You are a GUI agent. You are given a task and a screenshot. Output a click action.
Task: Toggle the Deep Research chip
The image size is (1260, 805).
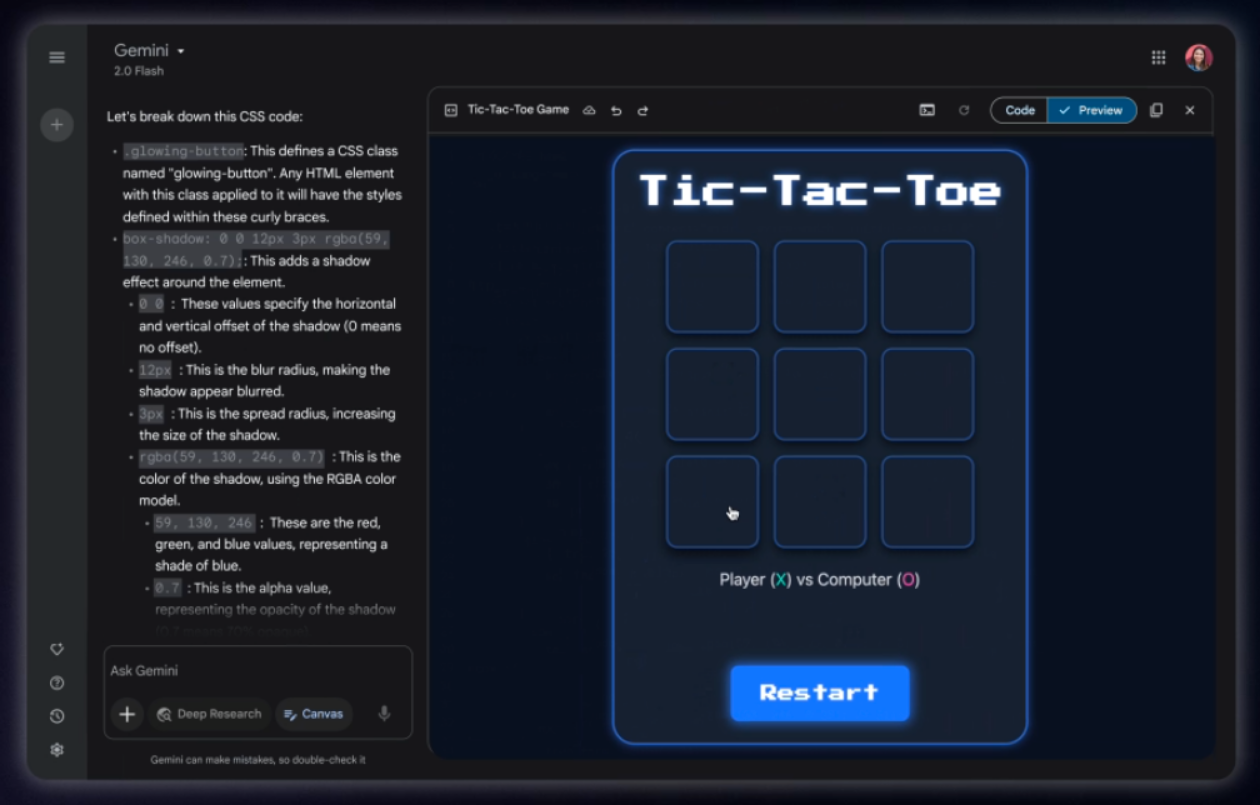[210, 714]
